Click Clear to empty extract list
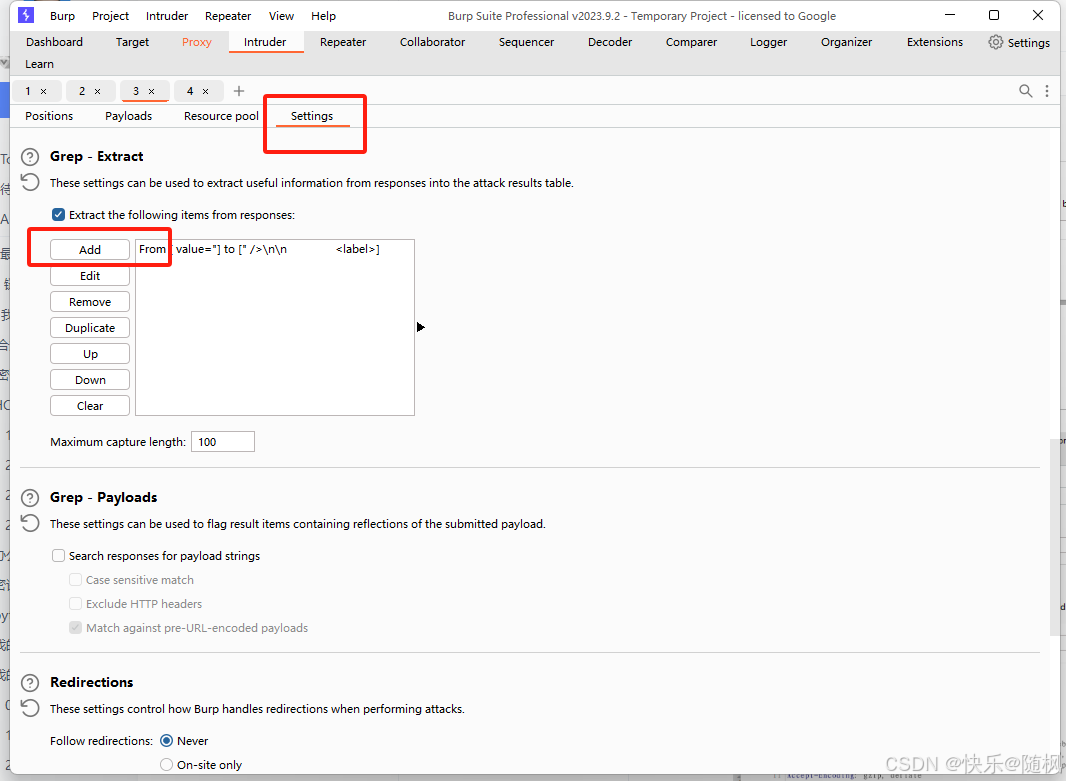The image size is (1066, 781). click(x=90, y=406)
